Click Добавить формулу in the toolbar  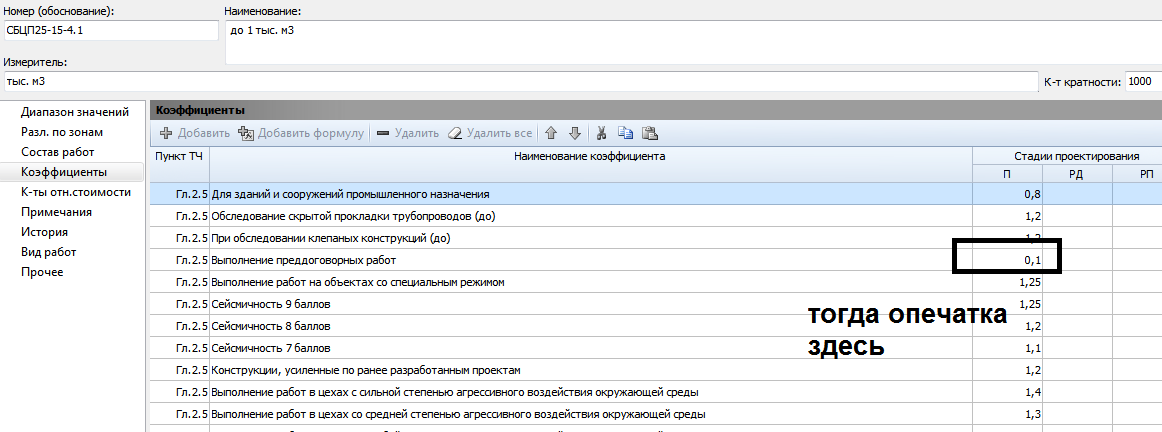pyautogui.click(x=301, y=133)
